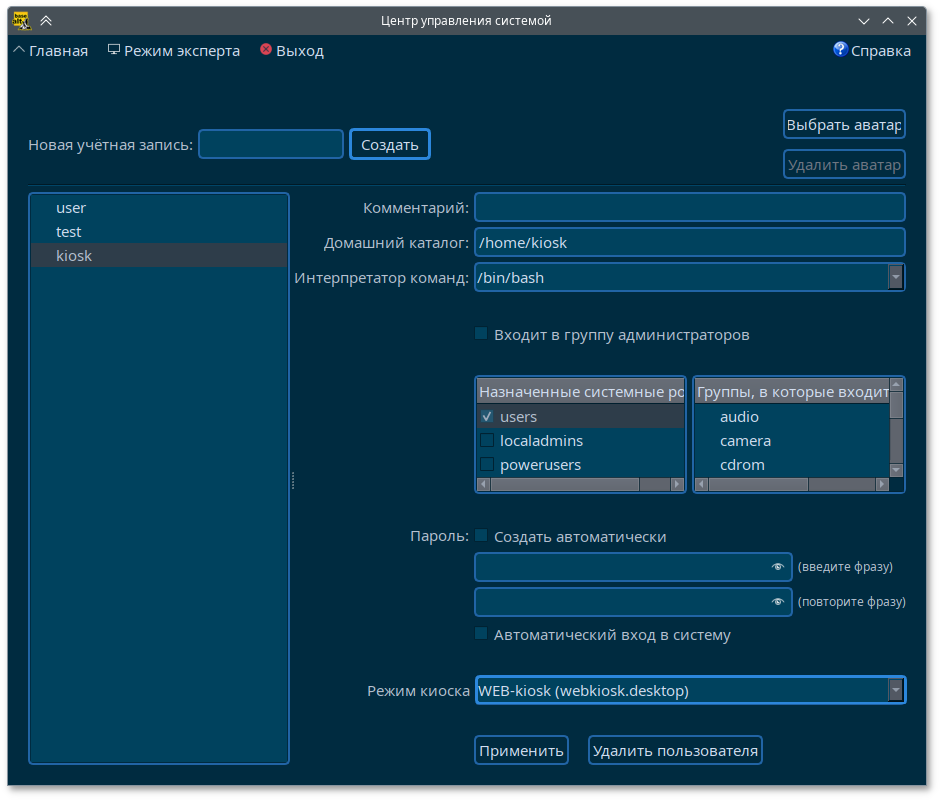Select the test user in list
The image size is (940, 800).
point(69,232)
